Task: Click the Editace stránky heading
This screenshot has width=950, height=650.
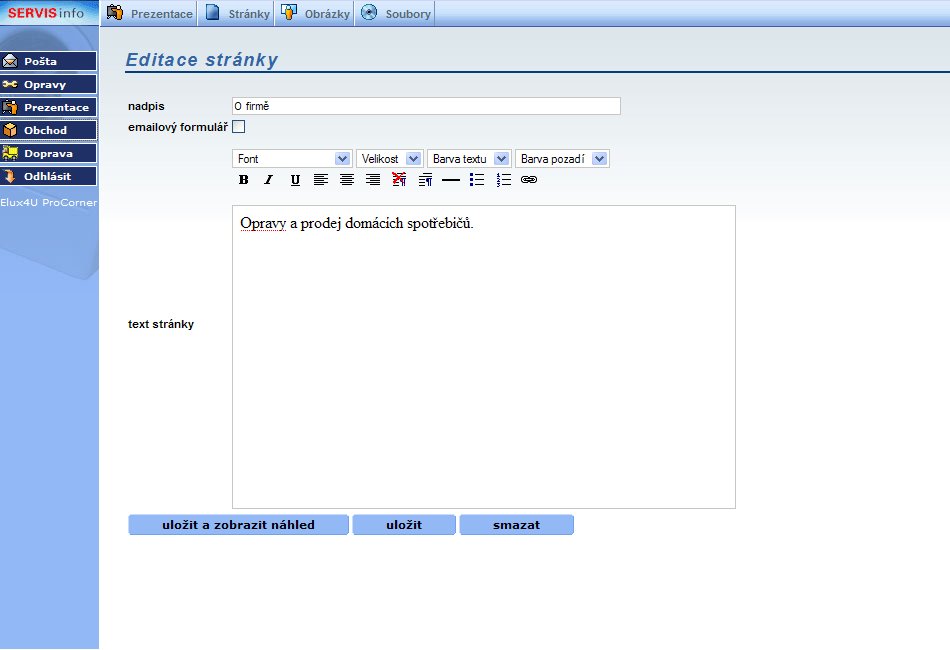Action: point(202,59)
